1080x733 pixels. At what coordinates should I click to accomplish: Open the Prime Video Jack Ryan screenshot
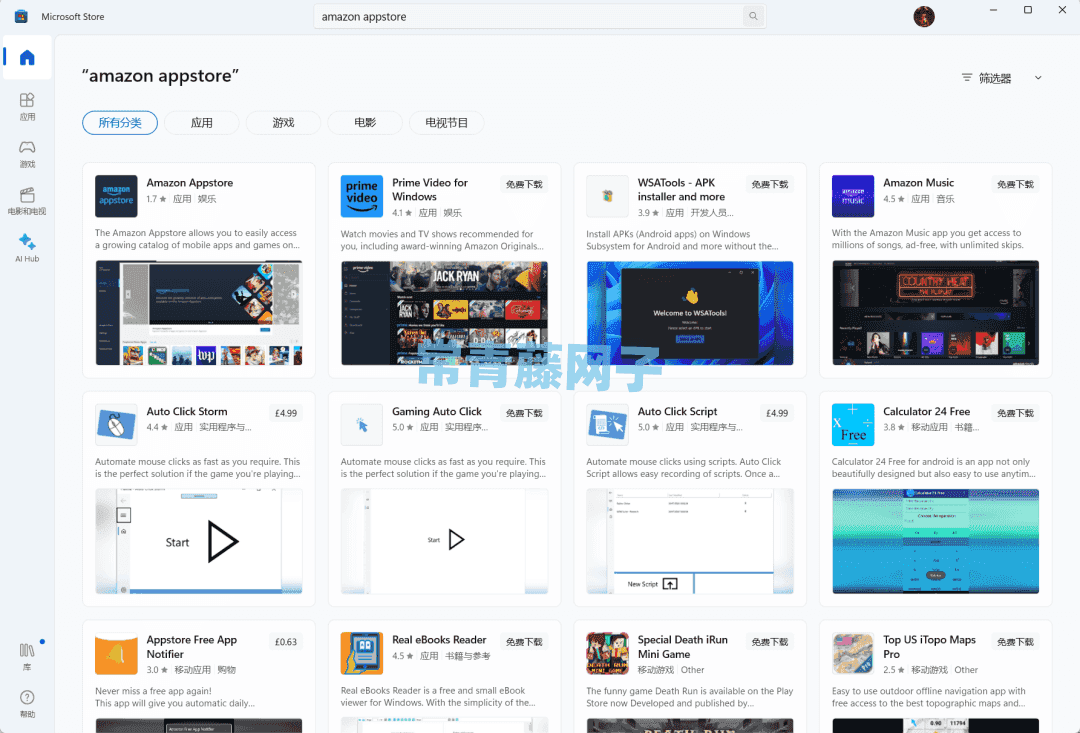coord(444,313)
